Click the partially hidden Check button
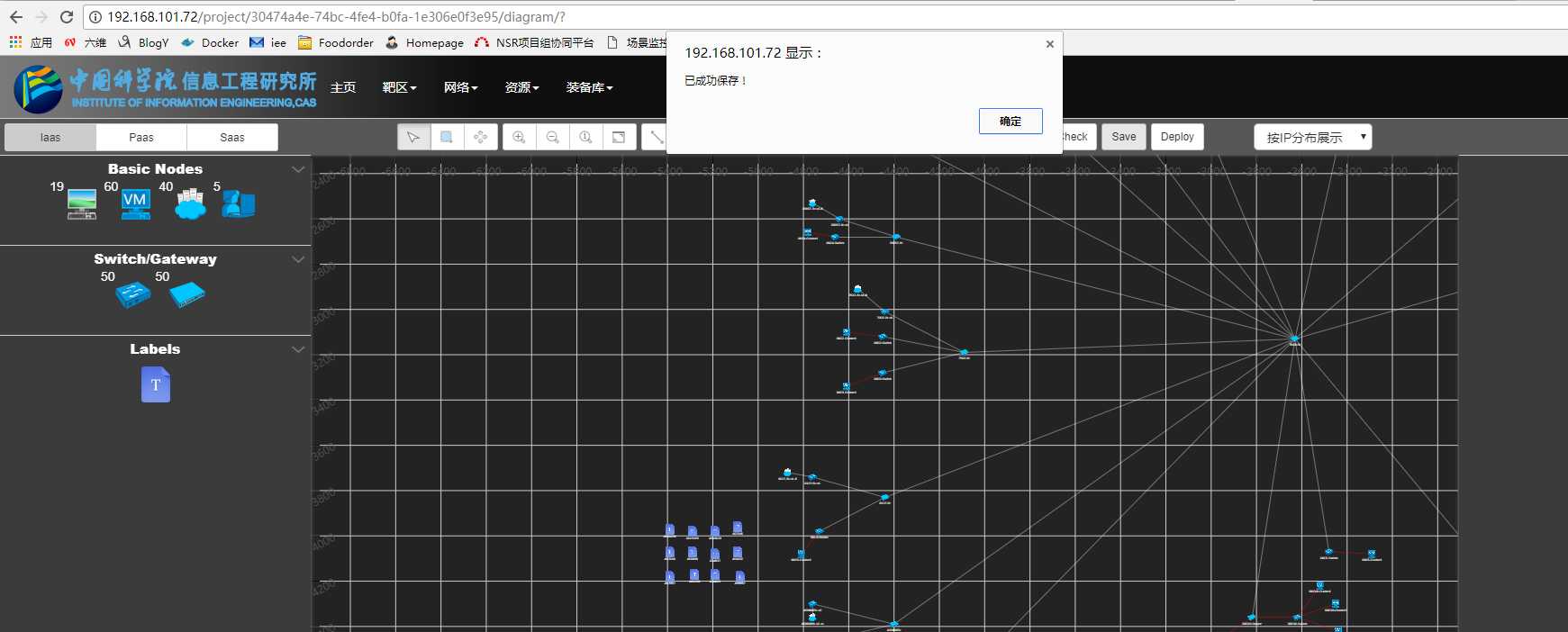The height and width of the screenshot is (632, 1568). [1079, 137]
